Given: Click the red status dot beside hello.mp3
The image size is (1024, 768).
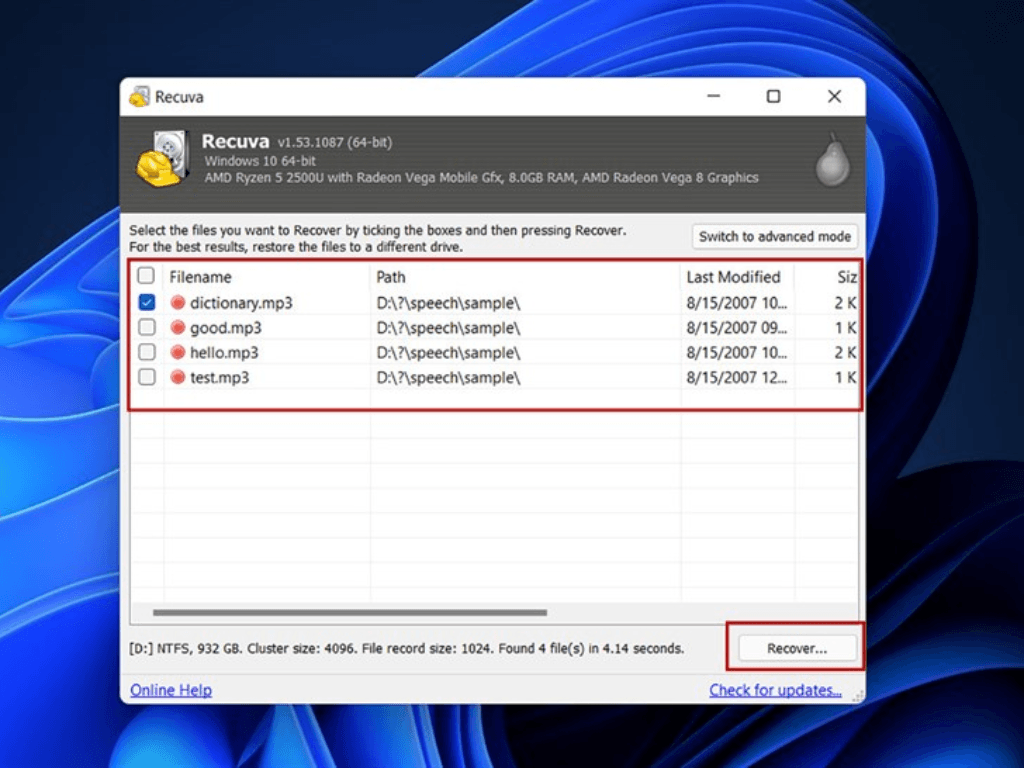Looking at the screenshot, I should pos(178,353).
